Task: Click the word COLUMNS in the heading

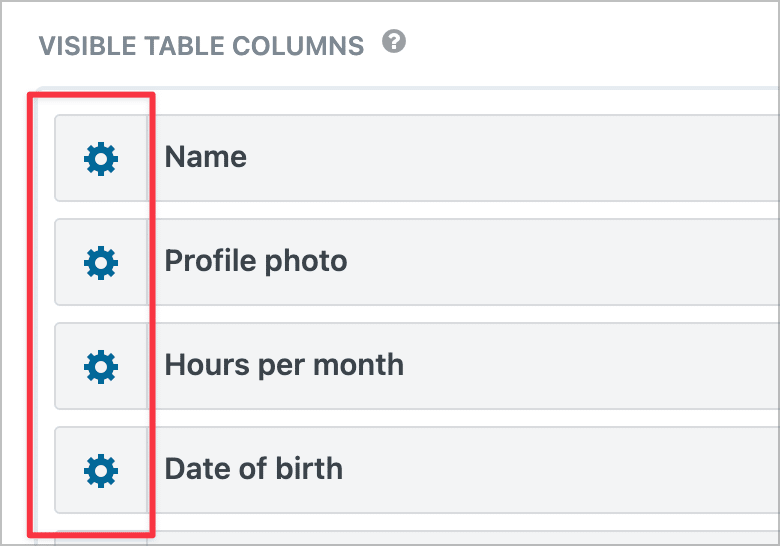Action: tap(298, 46)
